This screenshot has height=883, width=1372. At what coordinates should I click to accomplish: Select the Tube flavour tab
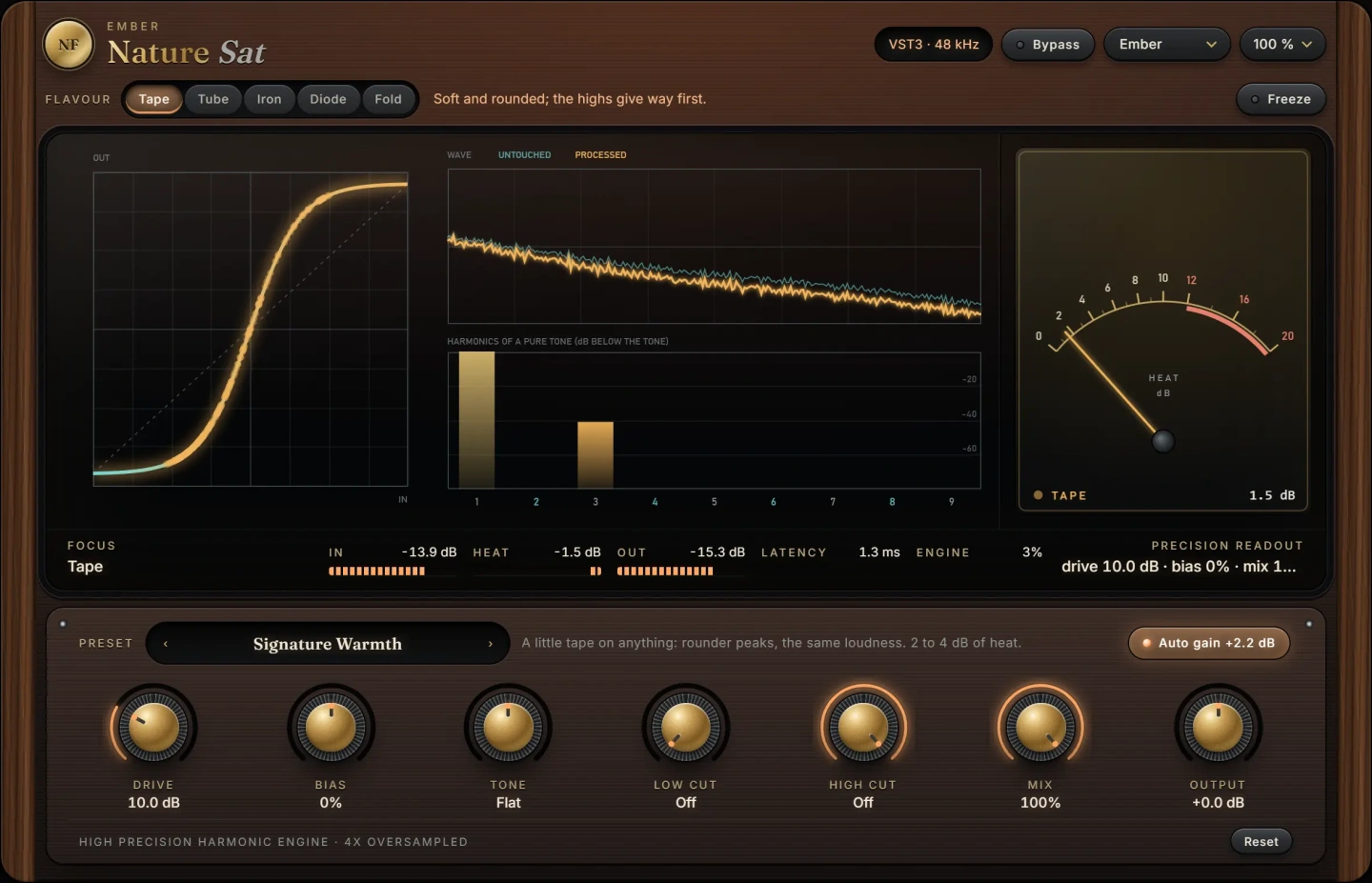click(213, 99)
